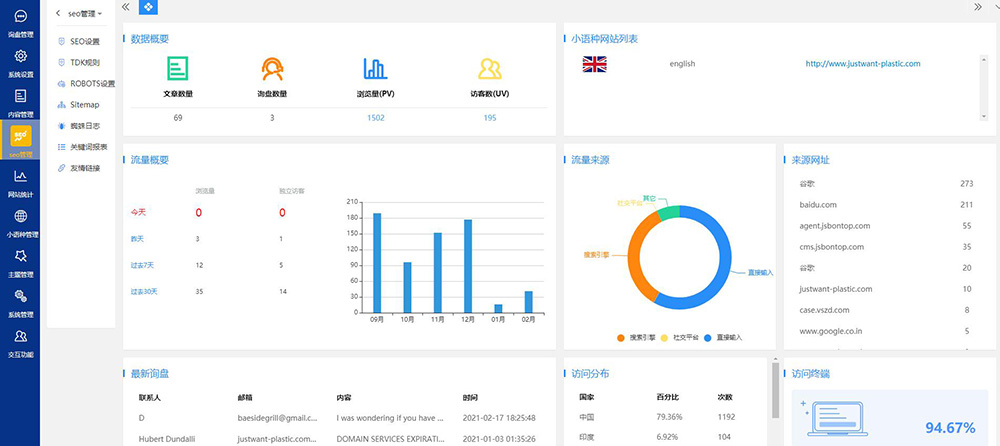The width and height of the screenshot is (1000, 446).
Task: Open SEO设置 submenu item
Action: [x=84, y=41]
